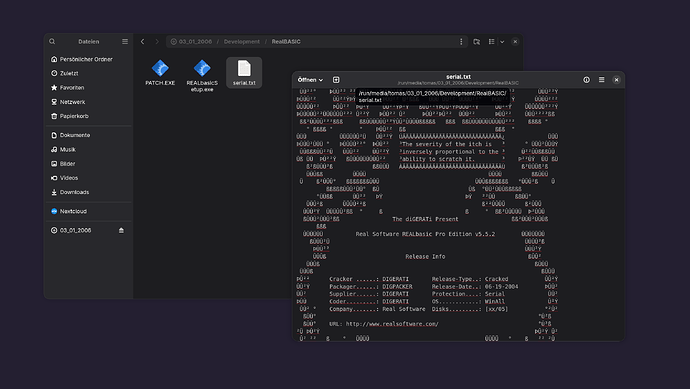Close the Dateien file manager window
690x389 pixels.
[515, 41]
